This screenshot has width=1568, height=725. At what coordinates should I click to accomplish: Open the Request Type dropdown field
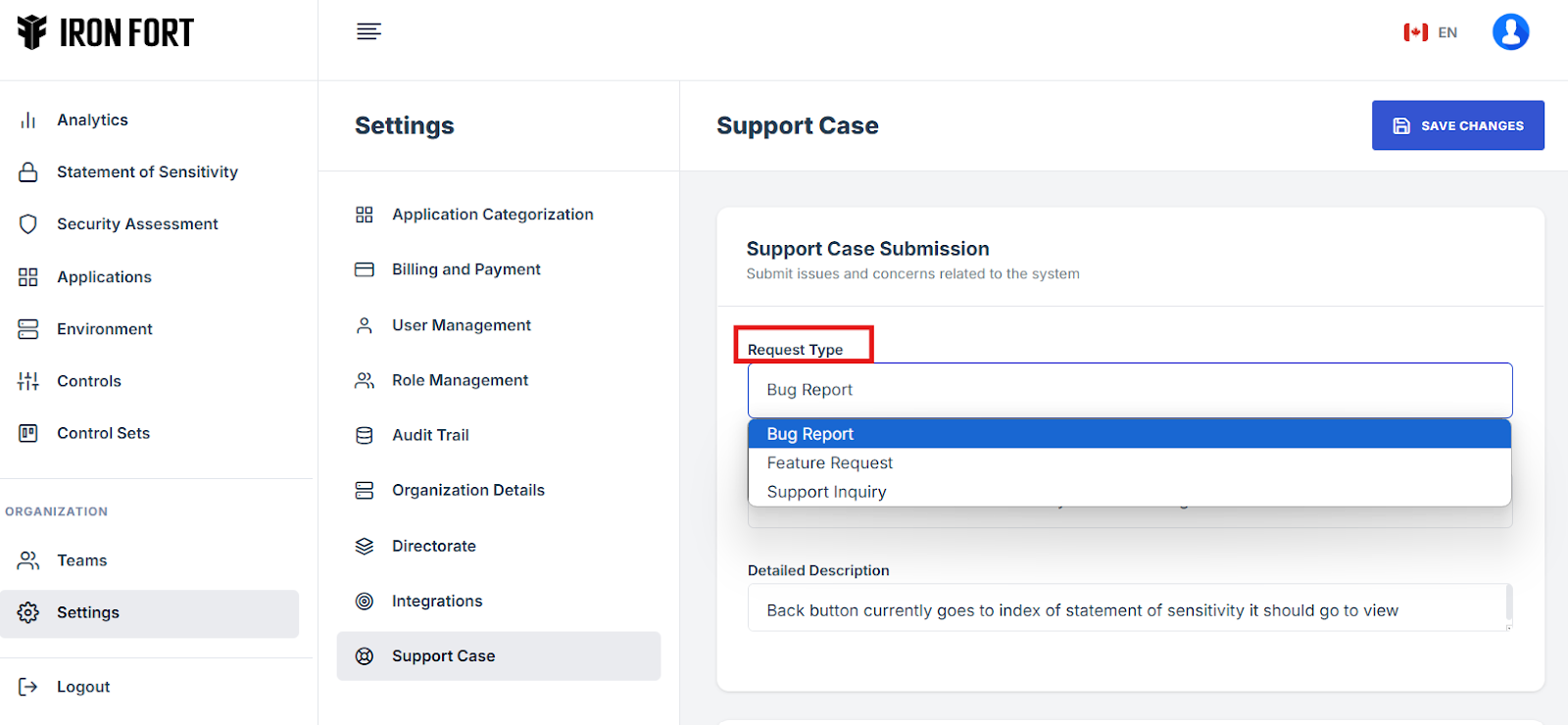point(1129,390)
